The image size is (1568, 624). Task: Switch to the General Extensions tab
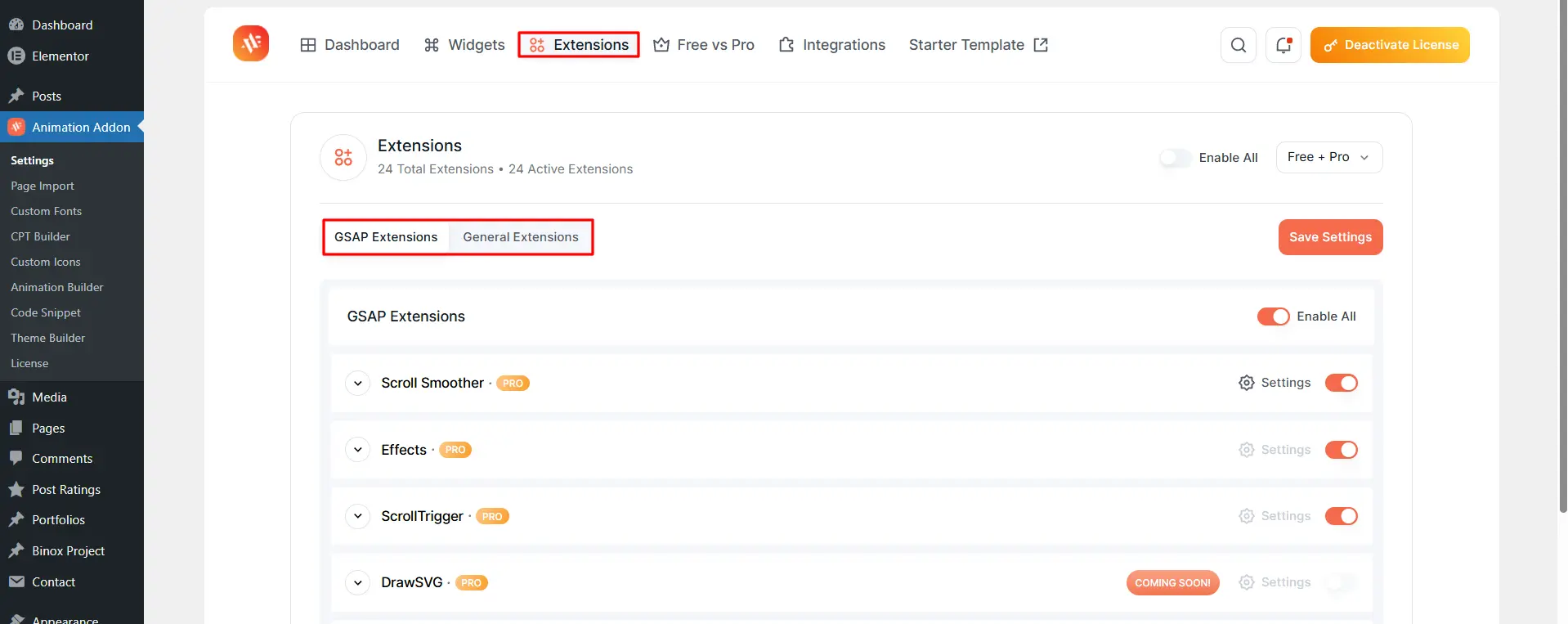521,237
